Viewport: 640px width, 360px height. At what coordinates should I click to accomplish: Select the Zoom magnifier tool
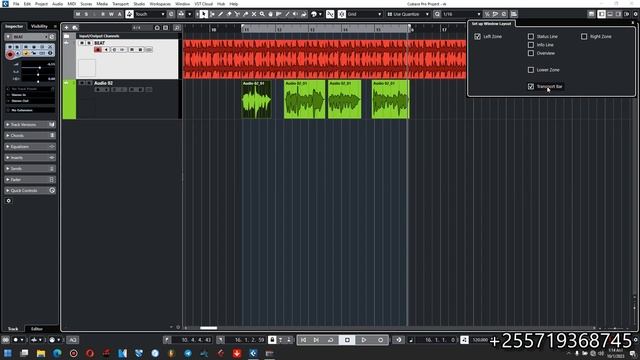pos(262,14)
